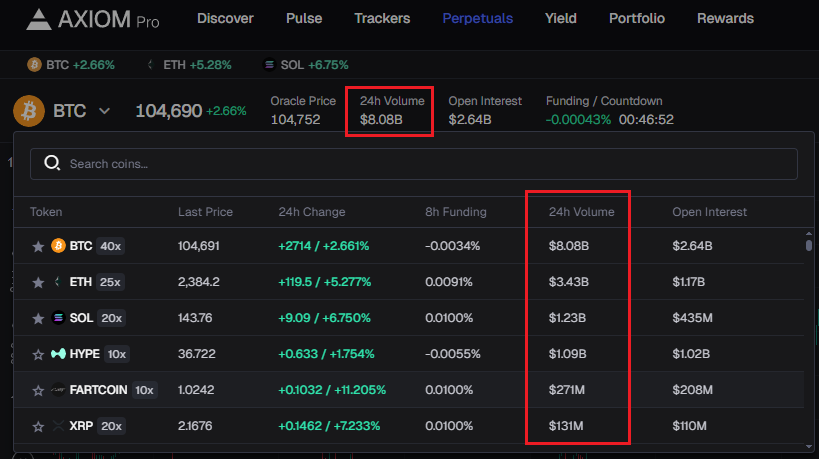Click ETH last price 2,384.2
The height and width of the screenshot is (459, 819).
tap(198, 282)
